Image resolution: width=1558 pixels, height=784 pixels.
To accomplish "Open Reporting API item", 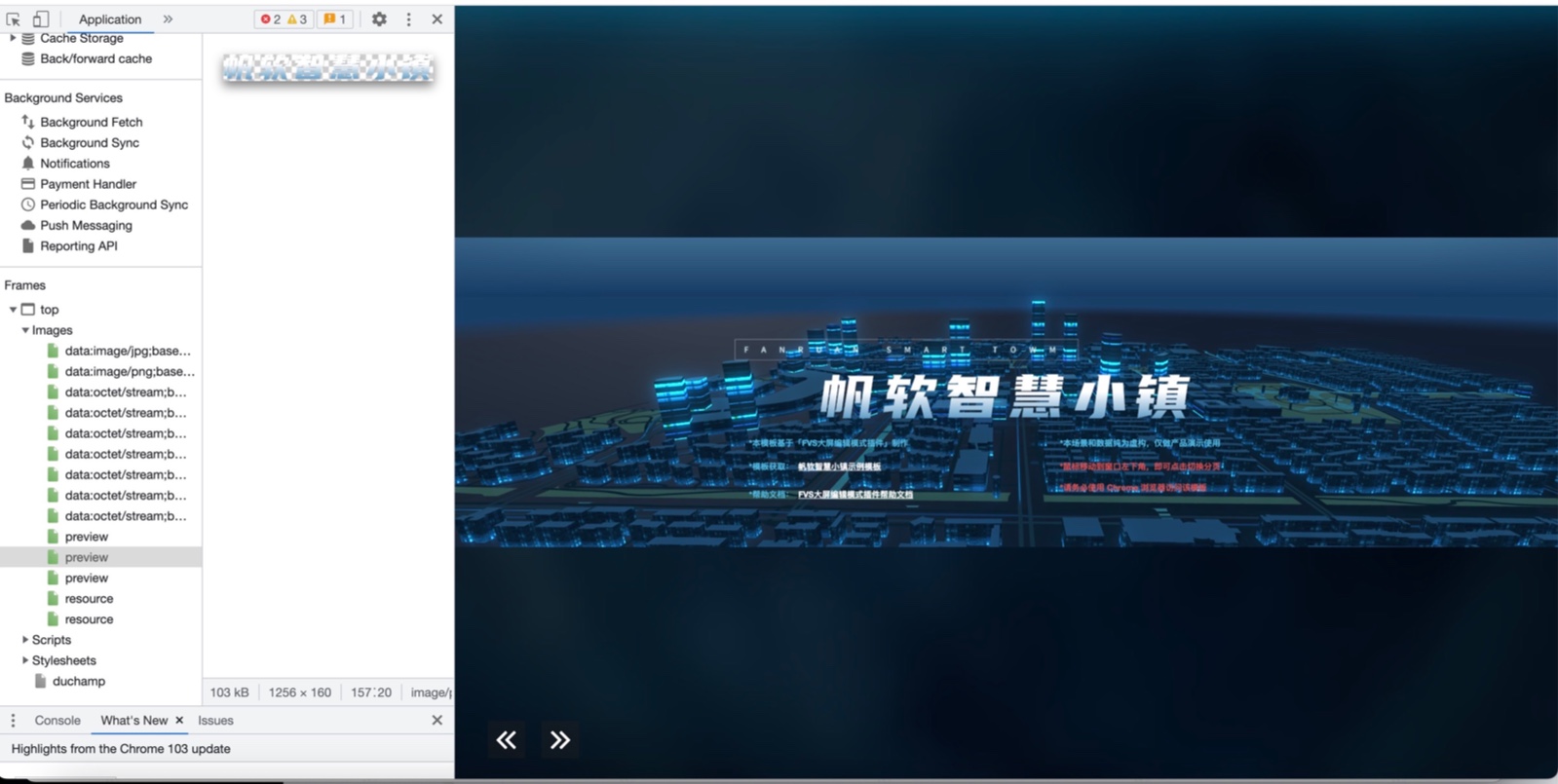I will tap(78, 245).
